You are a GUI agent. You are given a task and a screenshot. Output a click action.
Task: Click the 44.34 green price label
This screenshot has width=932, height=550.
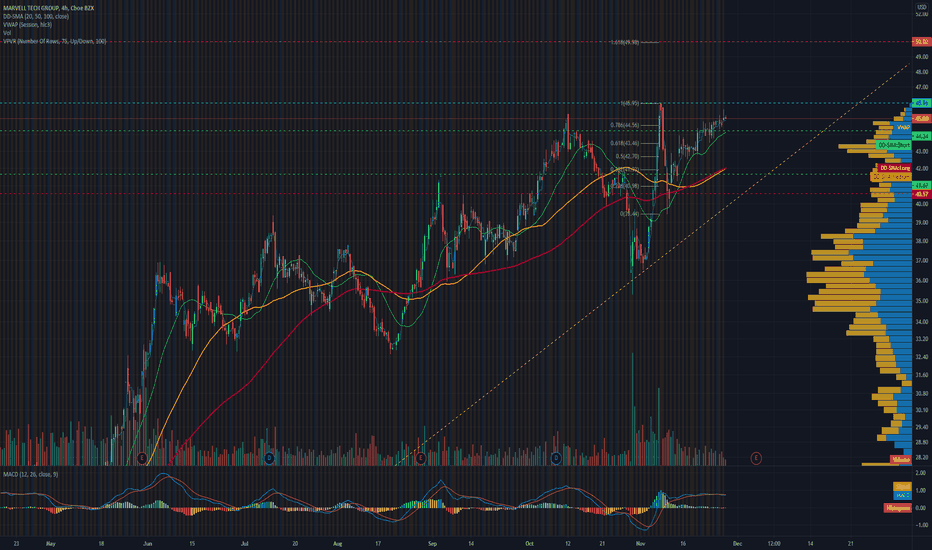pyautogui.click(x=921, y=136)
